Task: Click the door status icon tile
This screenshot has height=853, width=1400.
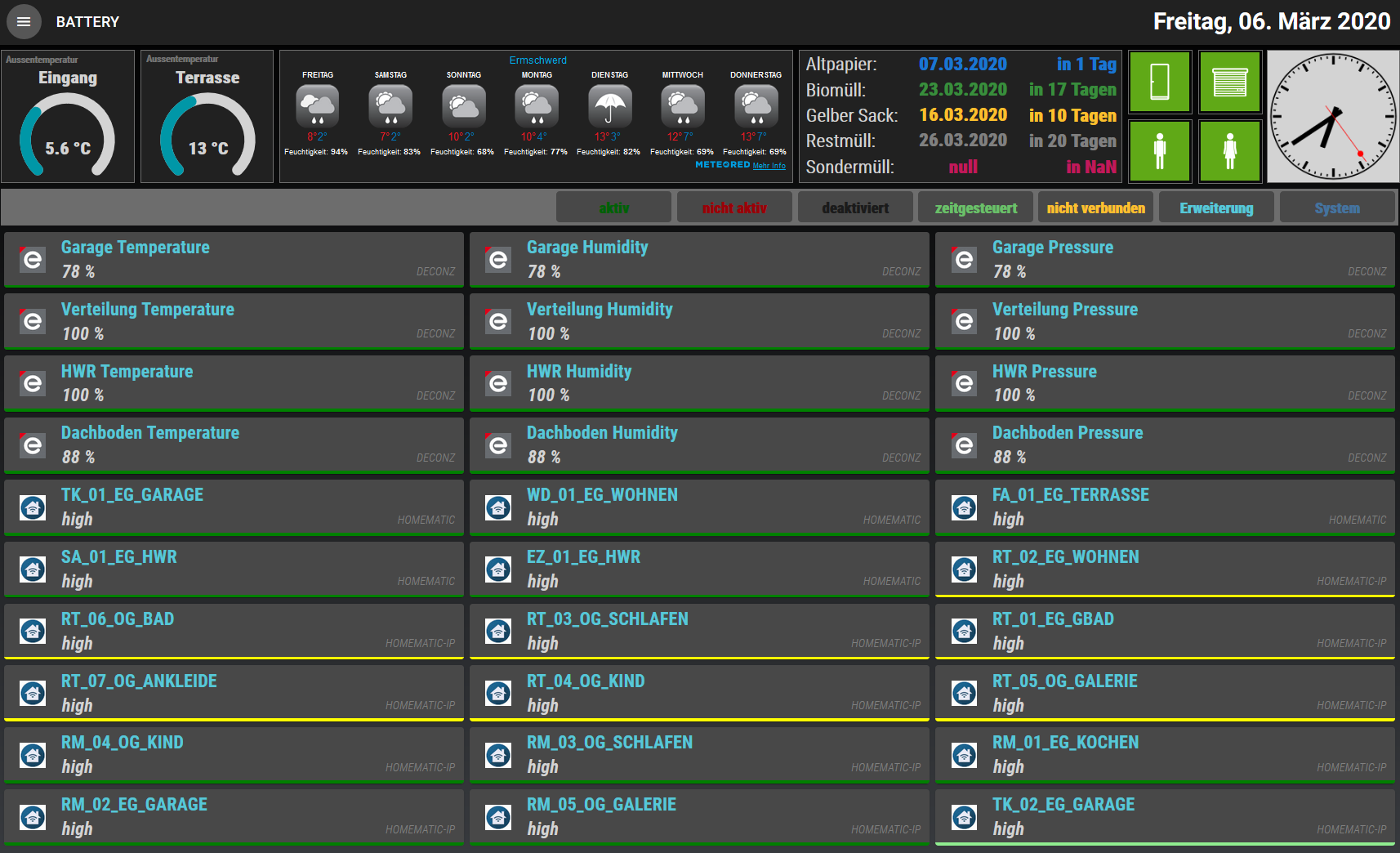Action: pos(1159,82)
